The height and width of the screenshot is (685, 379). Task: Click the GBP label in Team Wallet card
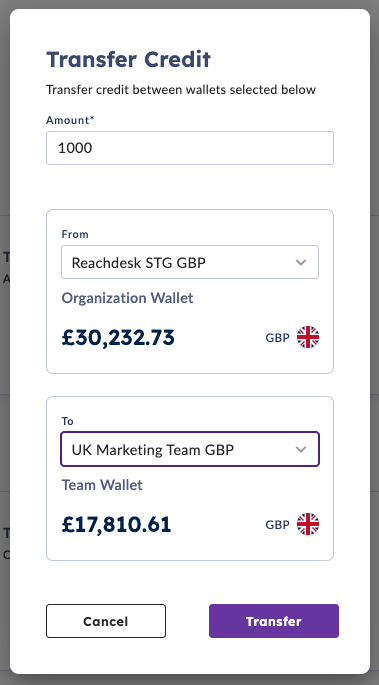click(277, 525)
